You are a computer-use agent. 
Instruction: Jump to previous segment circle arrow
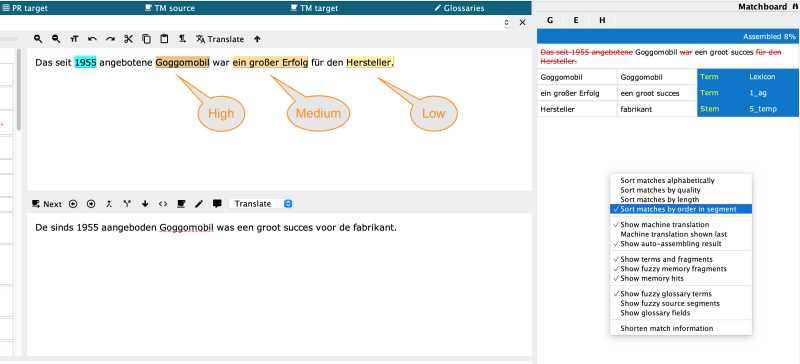(73, 204)
